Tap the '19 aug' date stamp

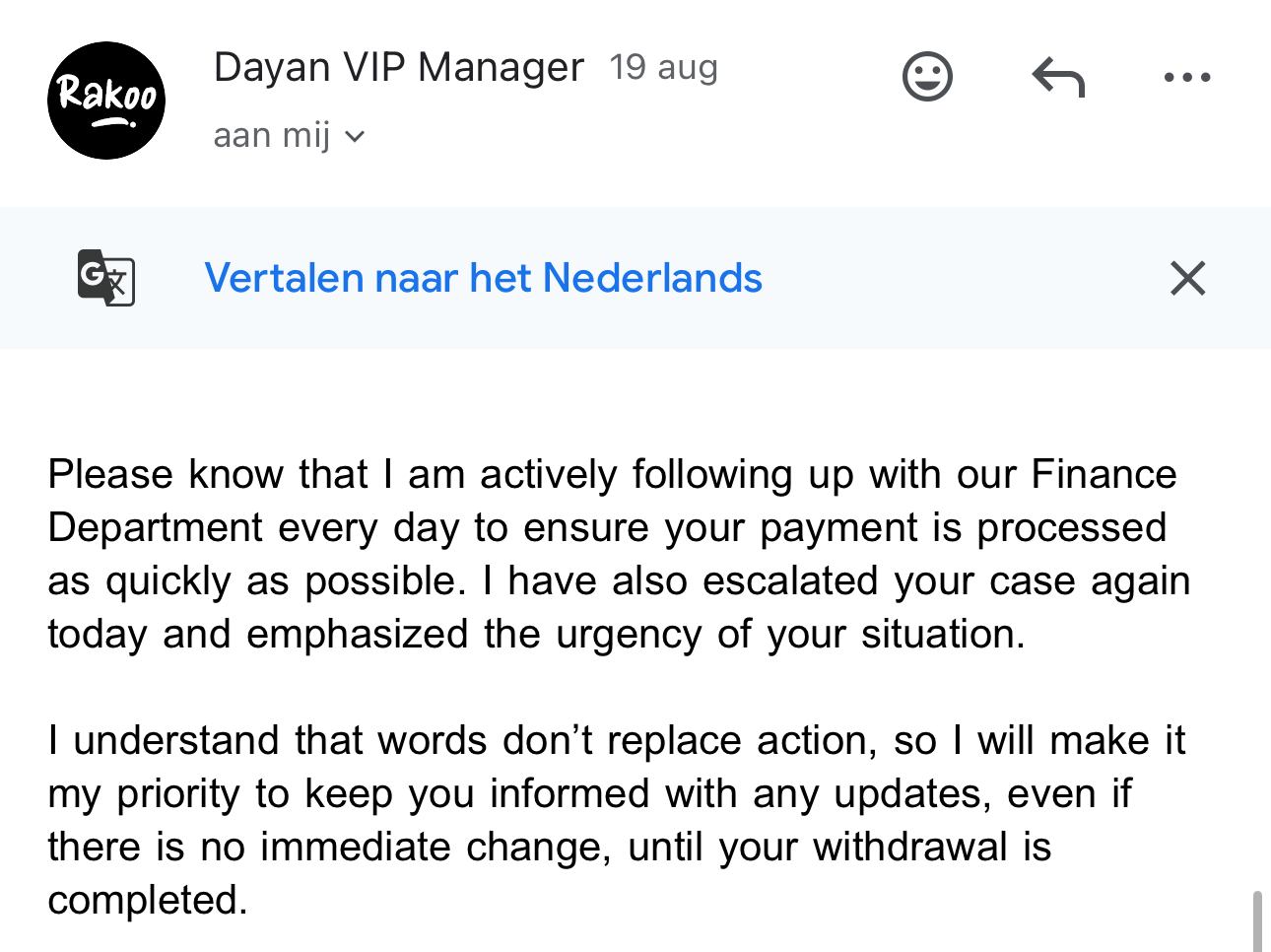click(663, 67)
